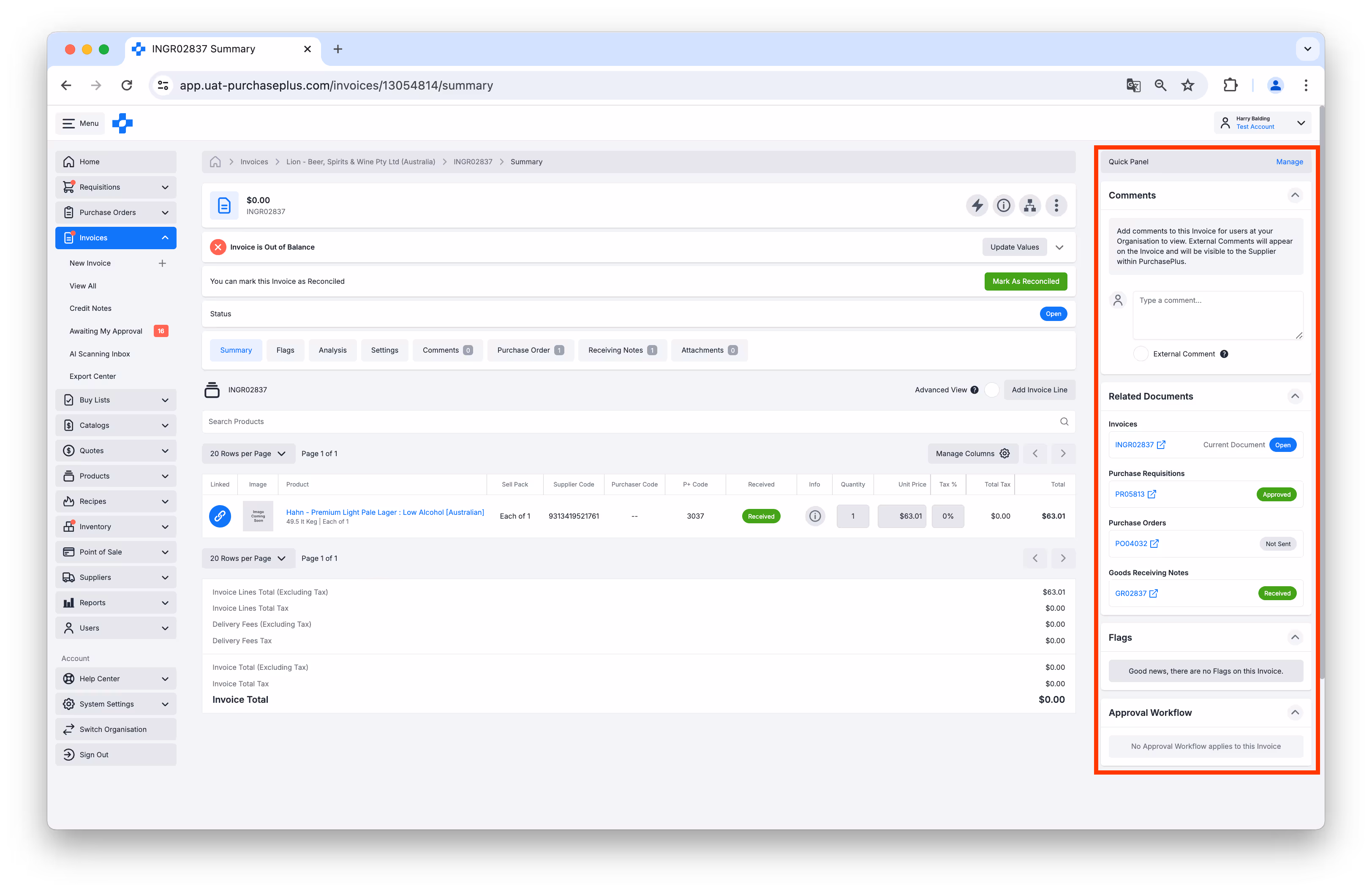Click the next page arrow above the product table
This screenshot has height=892, width=1372.
[1063, 454]
